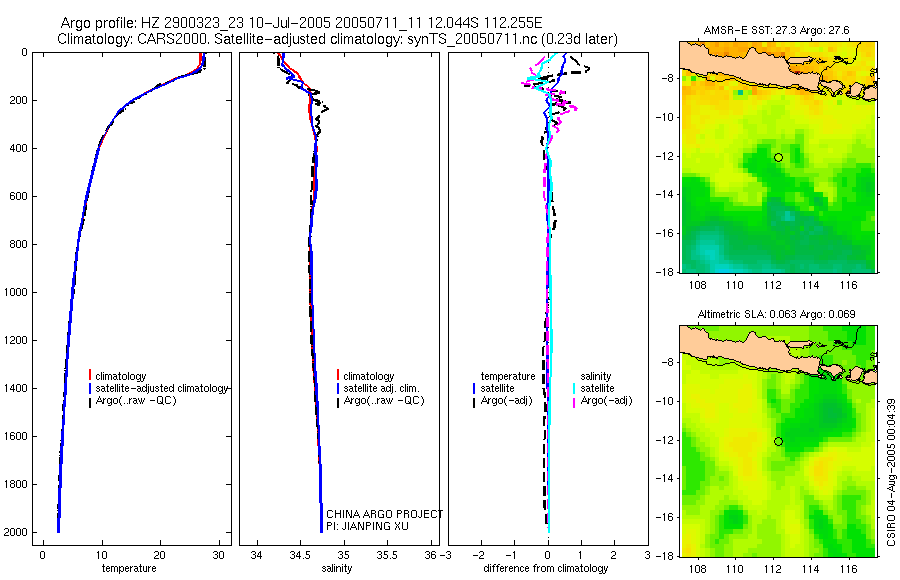The height and width of the screenshot is (580, 900).
Task: Click the "-2" tick on the difference axis
Action: pyautogui.click(x=478, y=555)
